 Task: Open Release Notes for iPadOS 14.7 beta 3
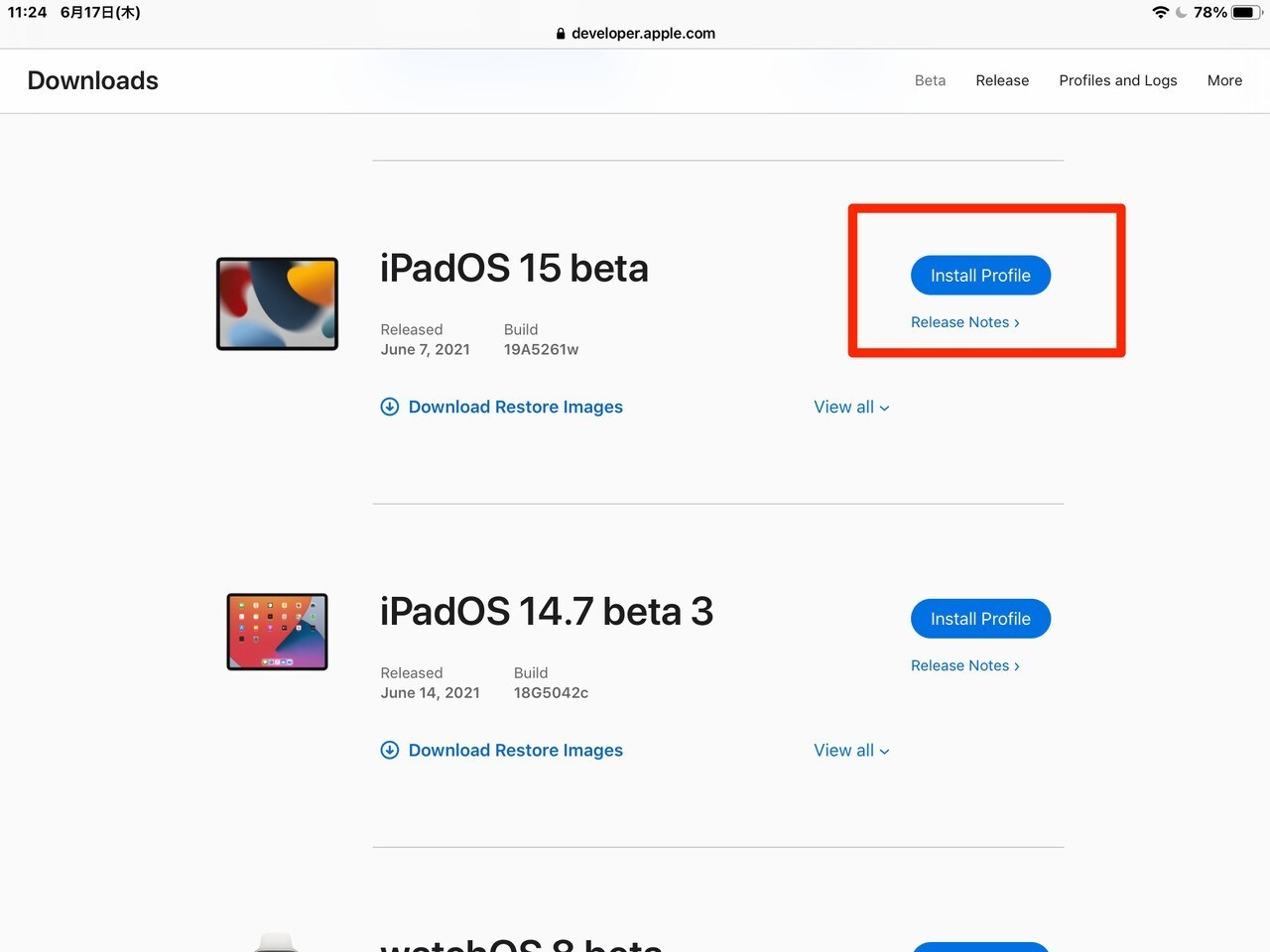964,665
